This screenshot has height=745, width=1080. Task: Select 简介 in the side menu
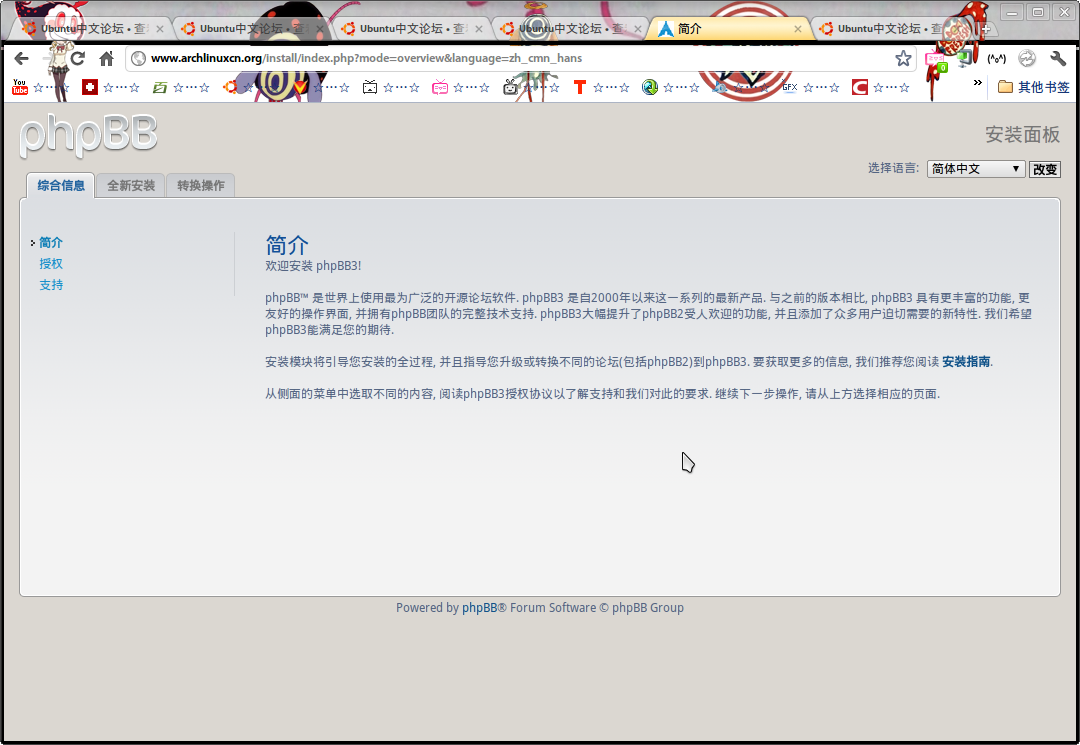coord(51,242)
